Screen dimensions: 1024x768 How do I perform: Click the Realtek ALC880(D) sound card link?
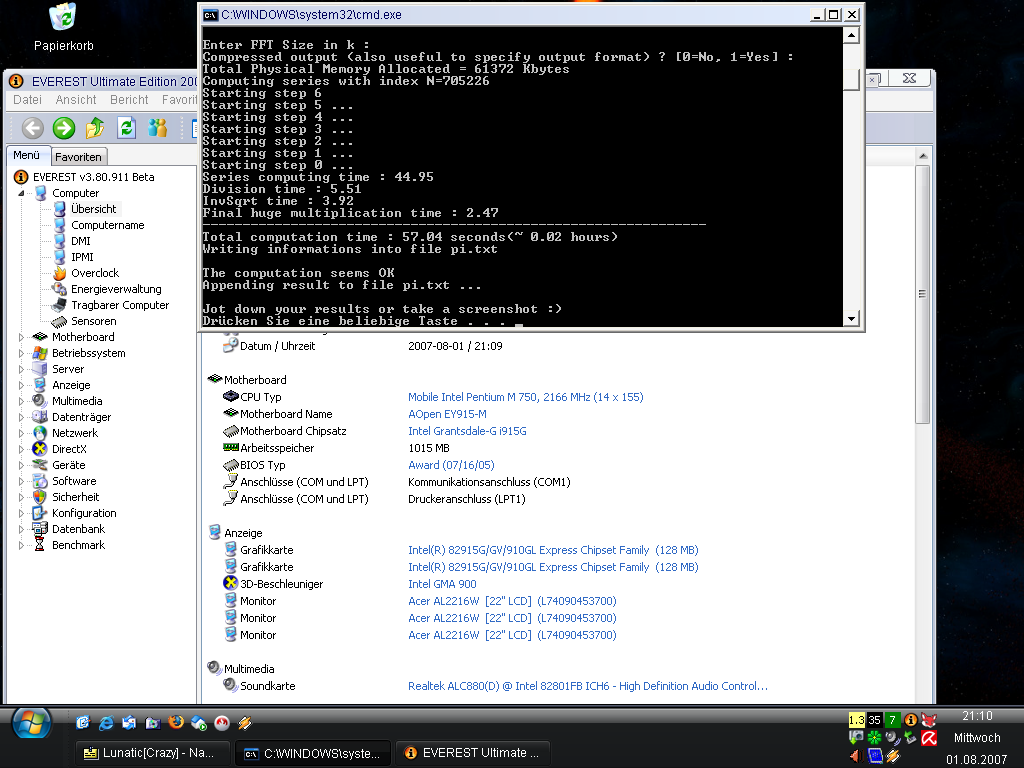tap(588, 686)
